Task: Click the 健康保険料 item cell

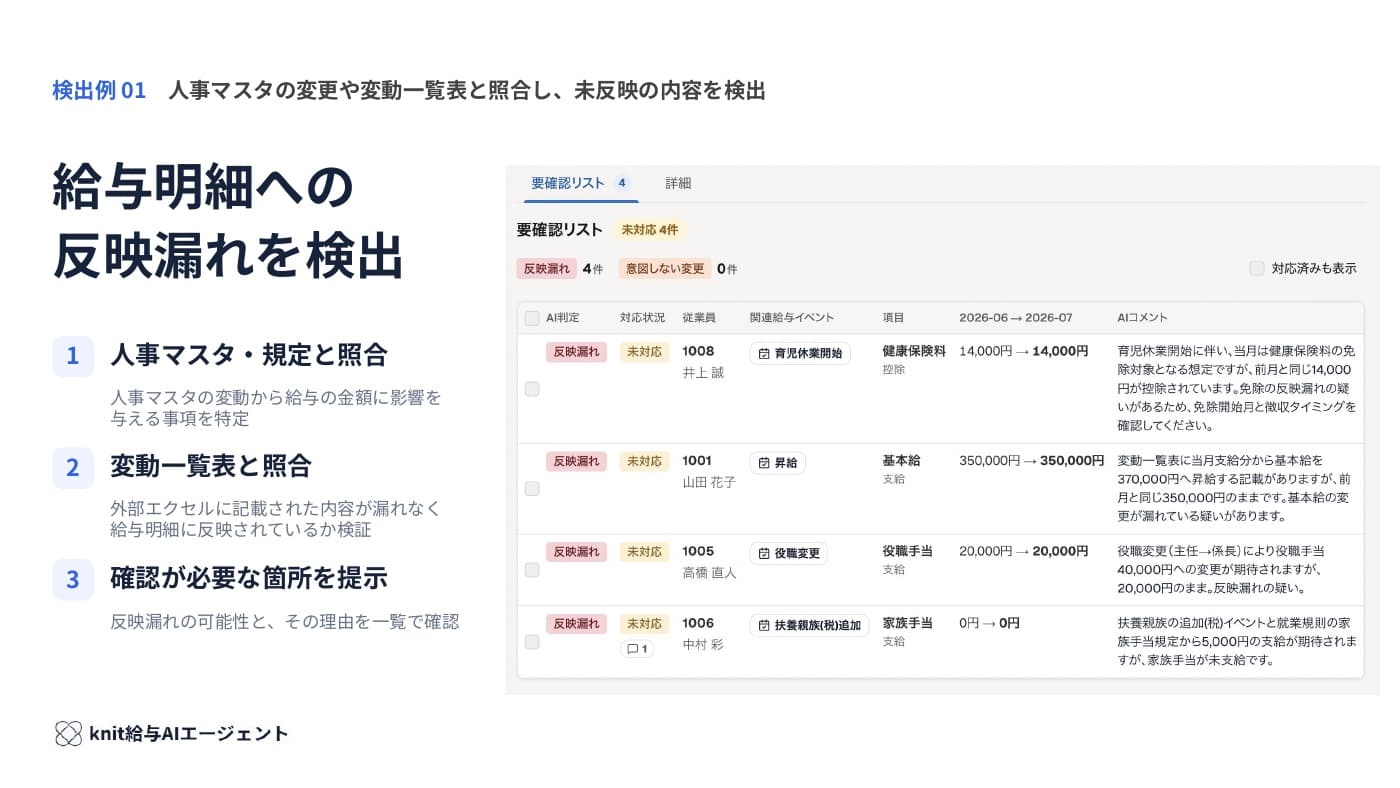Action: coord(914,351)
